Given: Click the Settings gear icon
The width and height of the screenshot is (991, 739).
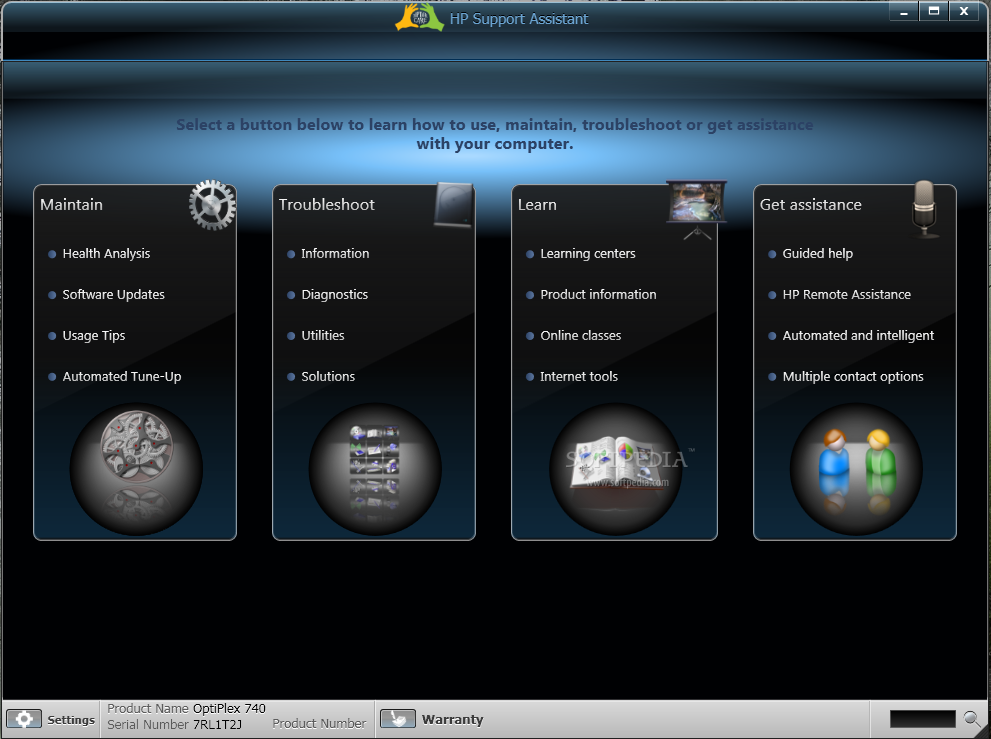Looking at the screenshot, I should click(24, 719).
